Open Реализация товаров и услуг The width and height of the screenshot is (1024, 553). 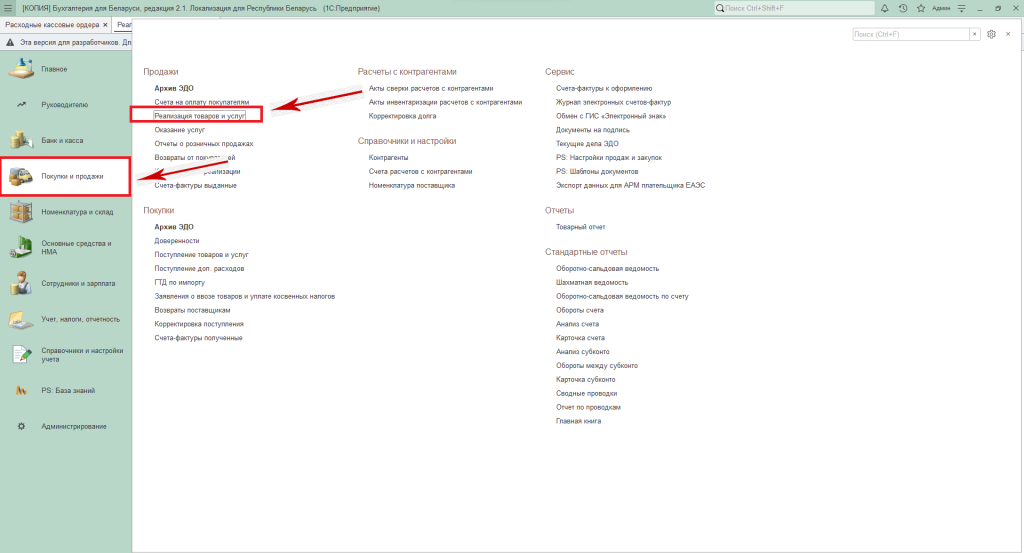click(200, 116)
